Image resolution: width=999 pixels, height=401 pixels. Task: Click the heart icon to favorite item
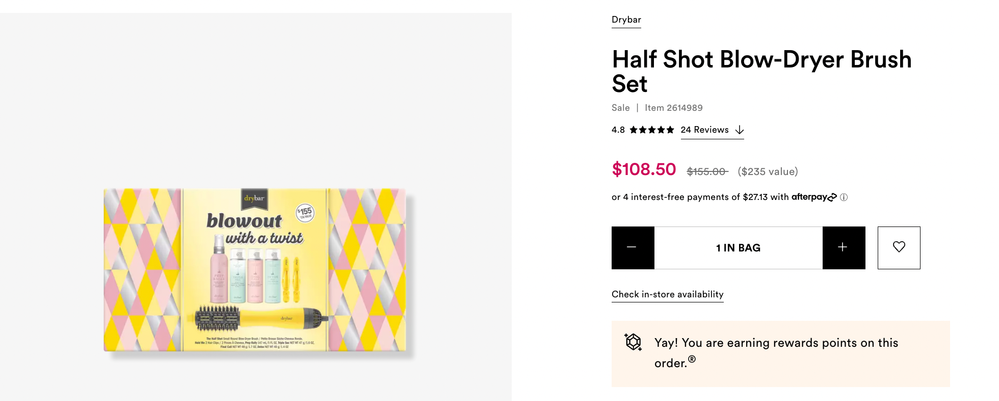point(898,248)
